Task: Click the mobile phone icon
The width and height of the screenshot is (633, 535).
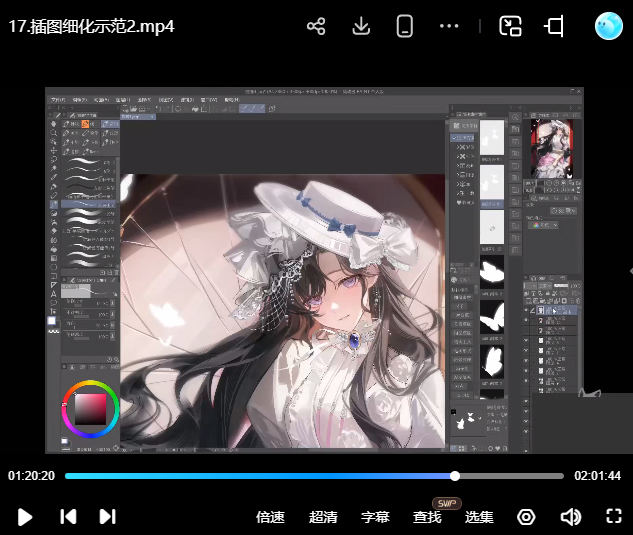Action: pyautogui.click(x=405, y=27)
